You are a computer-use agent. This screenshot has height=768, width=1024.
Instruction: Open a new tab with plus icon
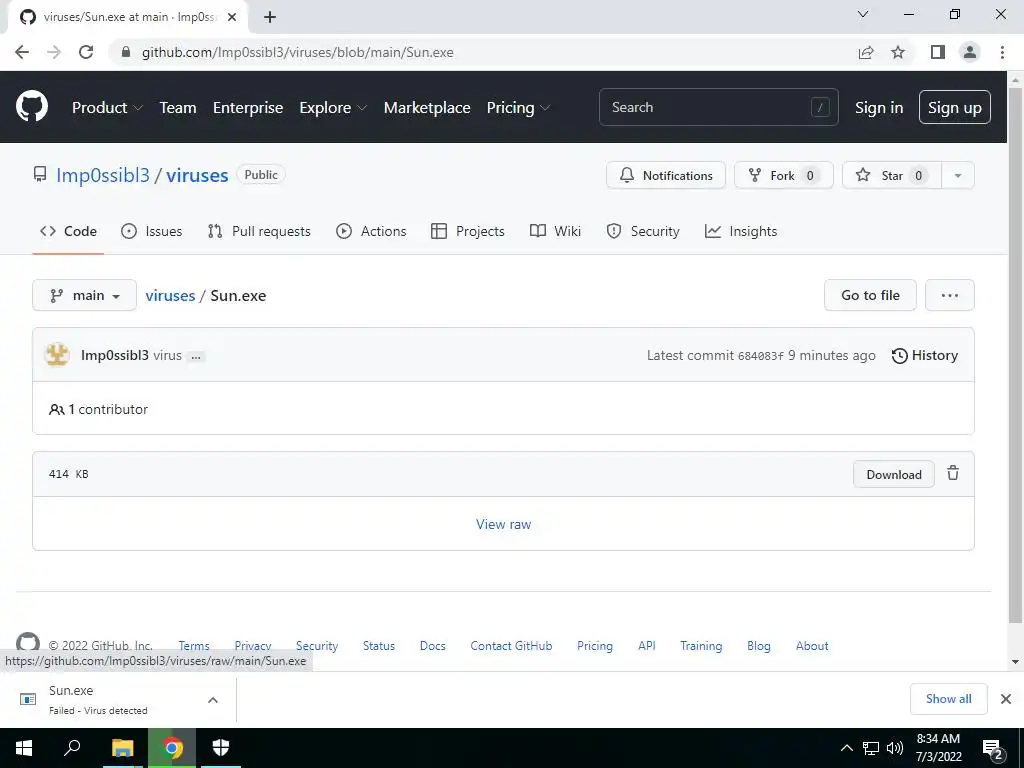coord(270,17)
